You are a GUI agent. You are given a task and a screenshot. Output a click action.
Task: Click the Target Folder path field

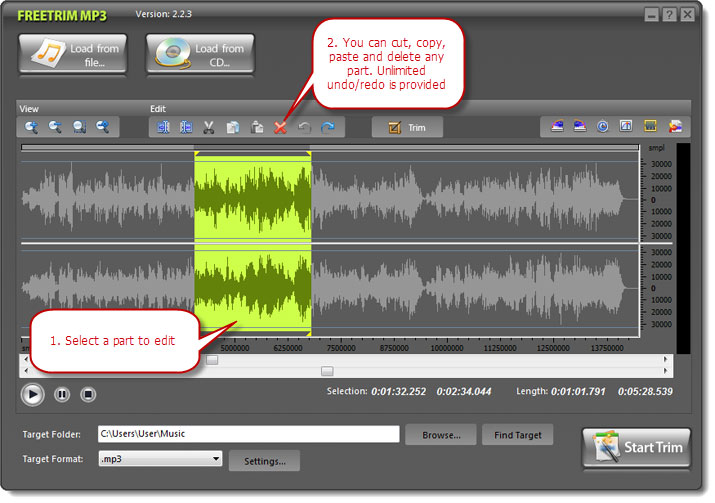(x=249, y=434)
